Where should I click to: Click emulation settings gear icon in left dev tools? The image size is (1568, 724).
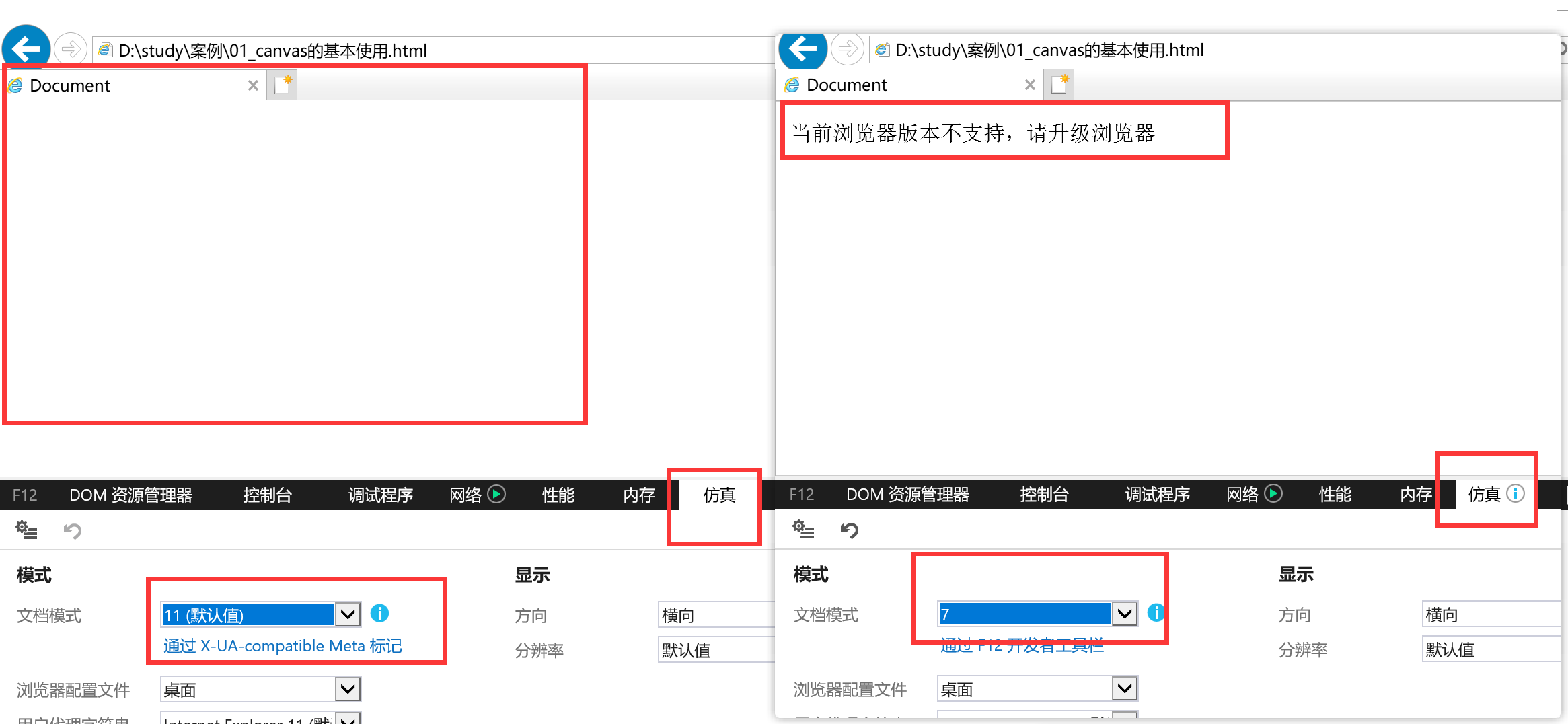pos(27,530)
